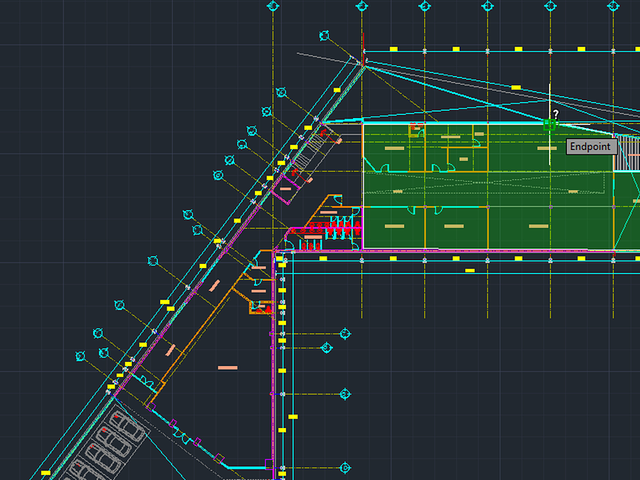This screenshot has width=640, height=480.
Task: Pick the small orange room with red fixtures
Action: (x=261, y=307)
